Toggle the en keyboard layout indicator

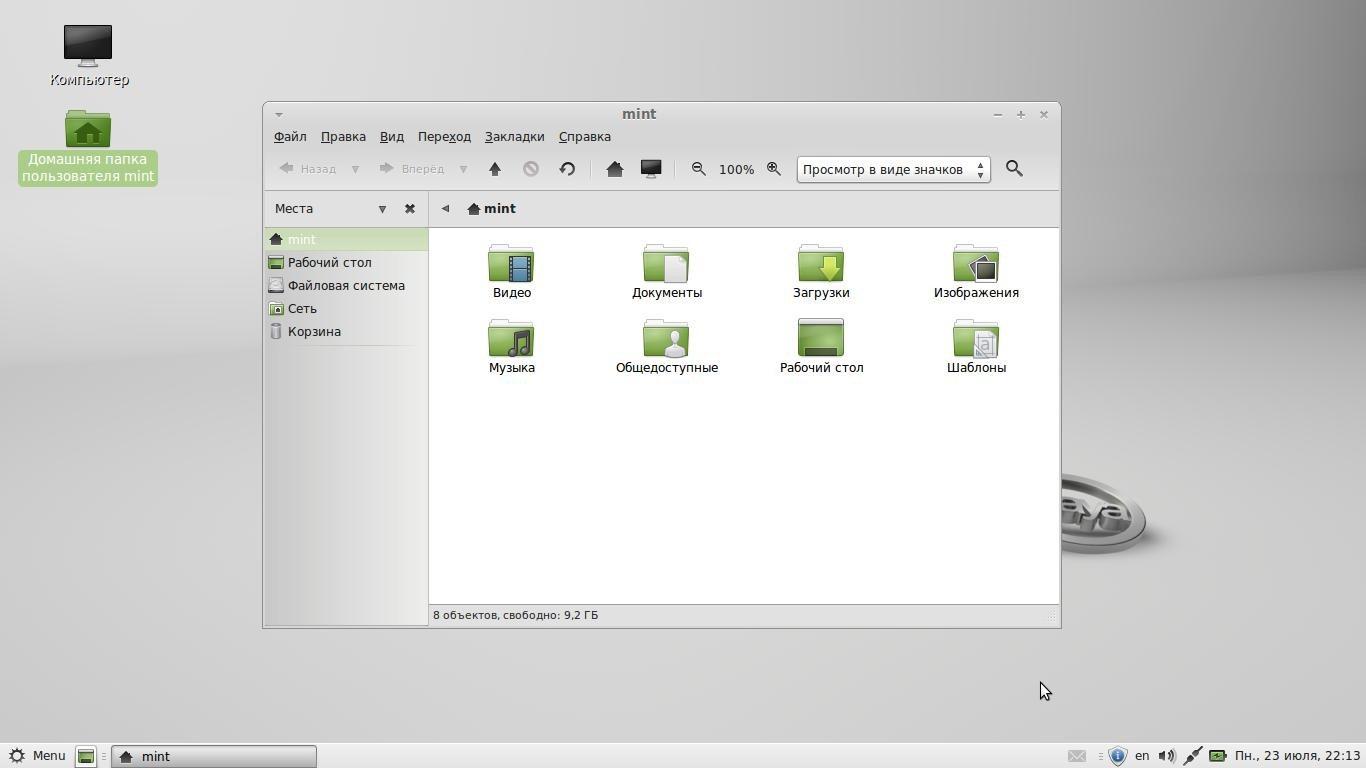[x=1142, y=756]
